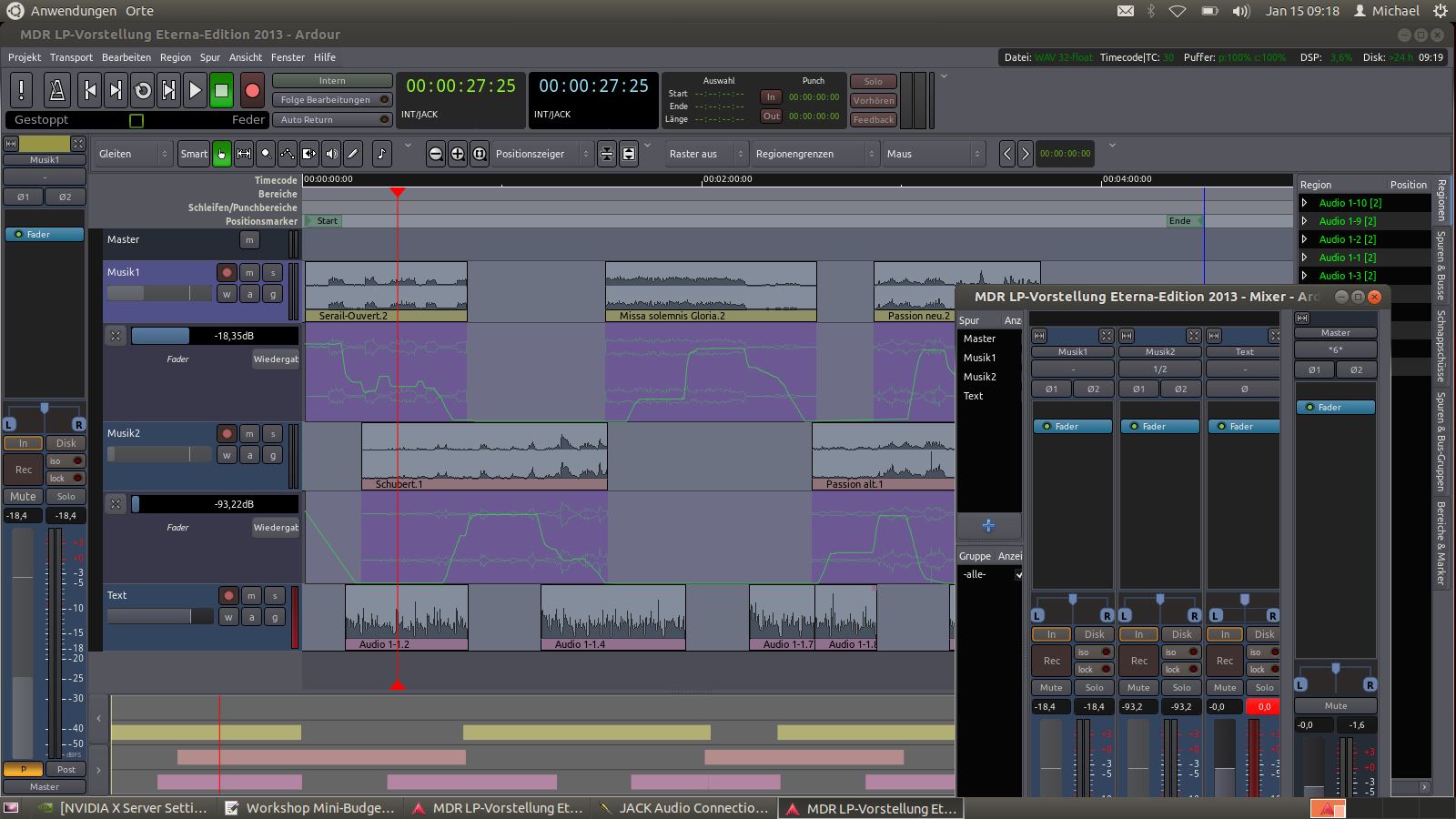This screenshot has width=1456, height=819.
Task: Arm recording on Musik1 track
Action: coord(227,272)
